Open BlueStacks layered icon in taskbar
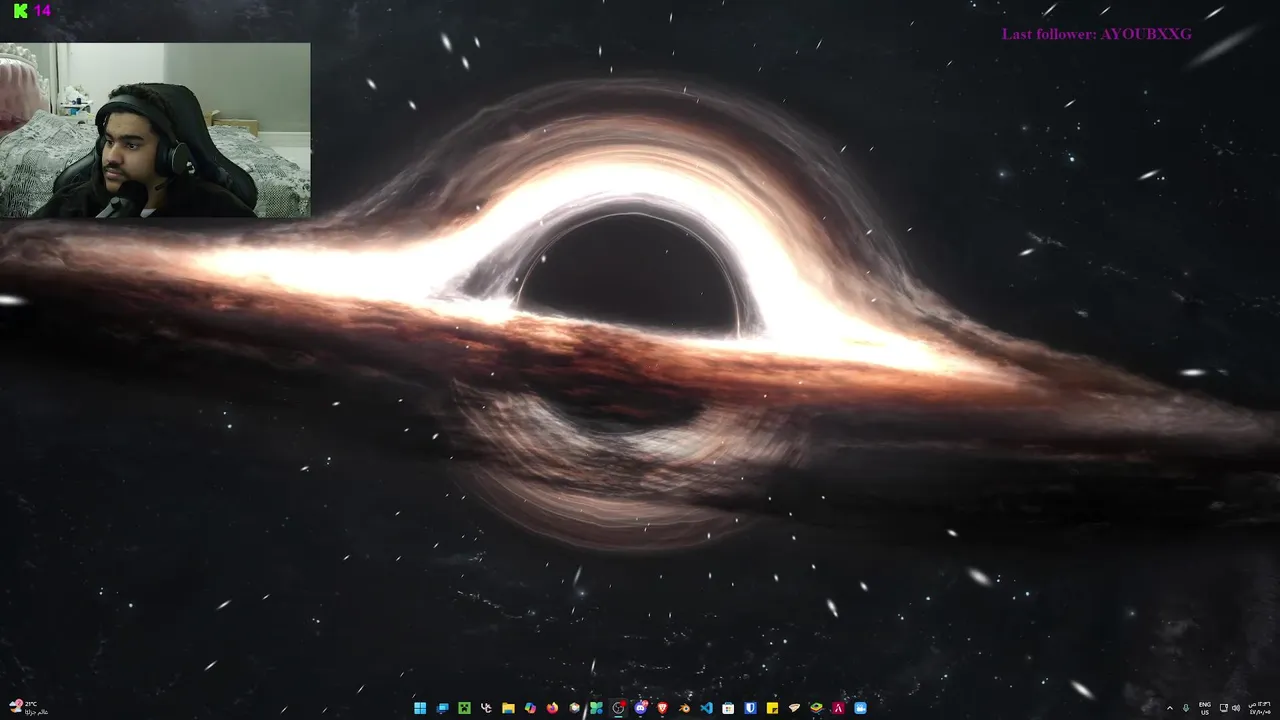 (x=816, y=708)
